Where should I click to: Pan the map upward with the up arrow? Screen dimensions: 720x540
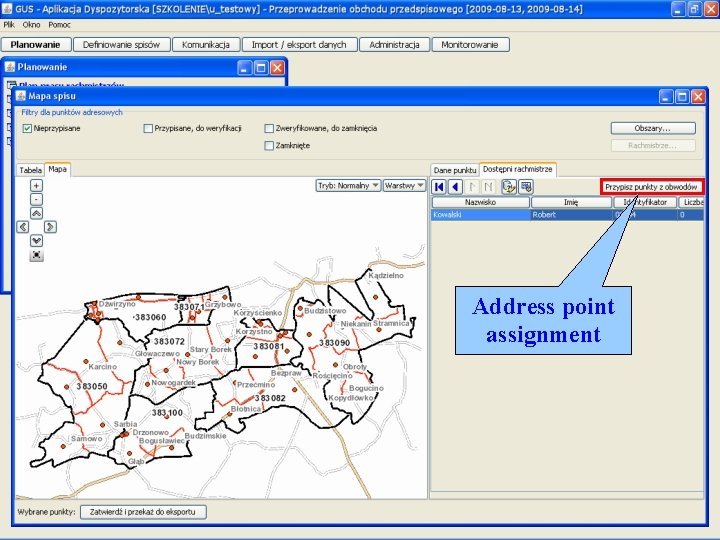click(36, 213)
